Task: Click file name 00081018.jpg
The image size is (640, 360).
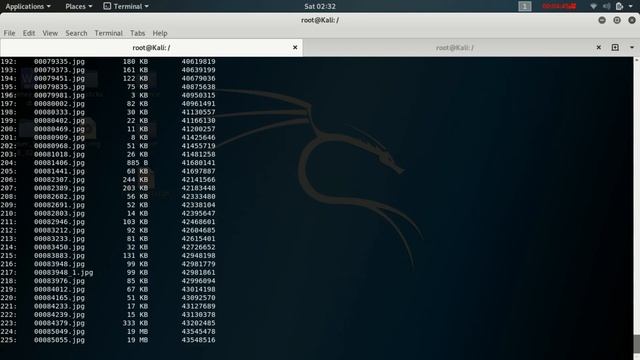Action: pos(59,154)
